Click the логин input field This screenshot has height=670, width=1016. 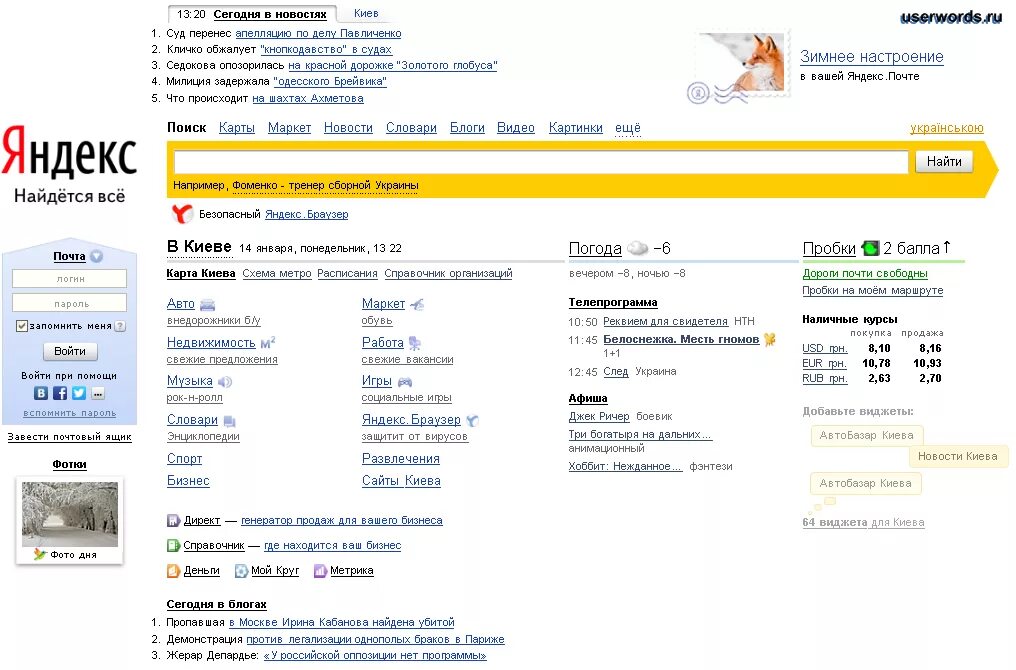(x=69, y=279)
